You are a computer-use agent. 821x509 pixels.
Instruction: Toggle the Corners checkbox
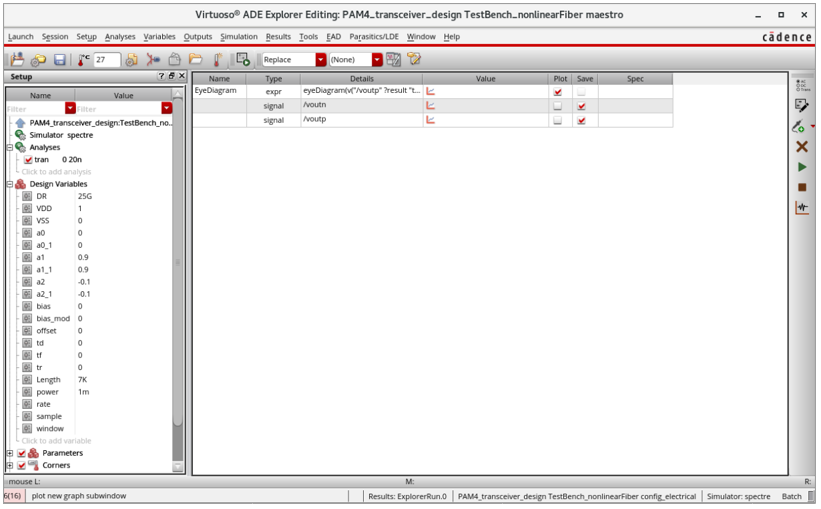pyautogui.click(x=21, y=465)
